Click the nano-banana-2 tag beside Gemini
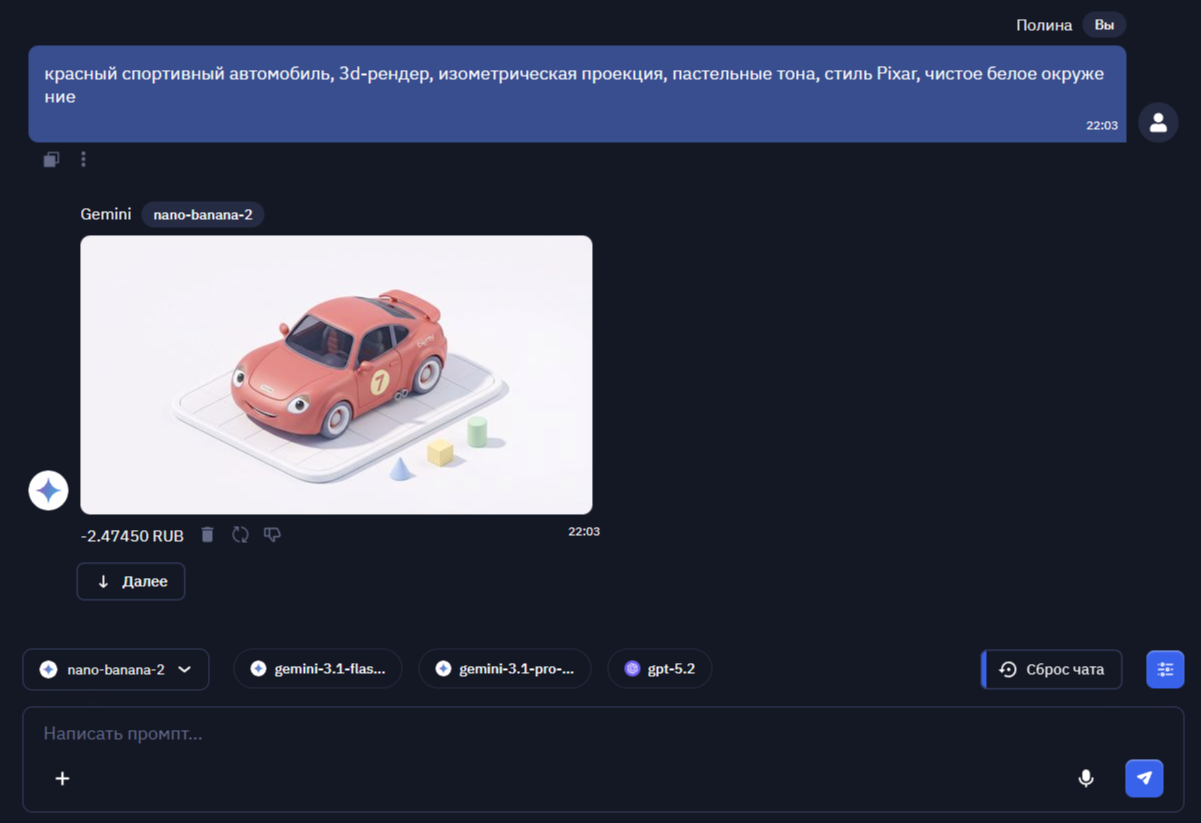 tap(202, 214)
